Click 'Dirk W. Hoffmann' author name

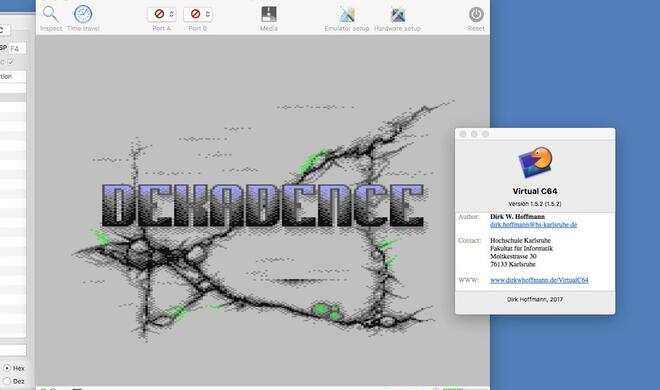[517, 217]
